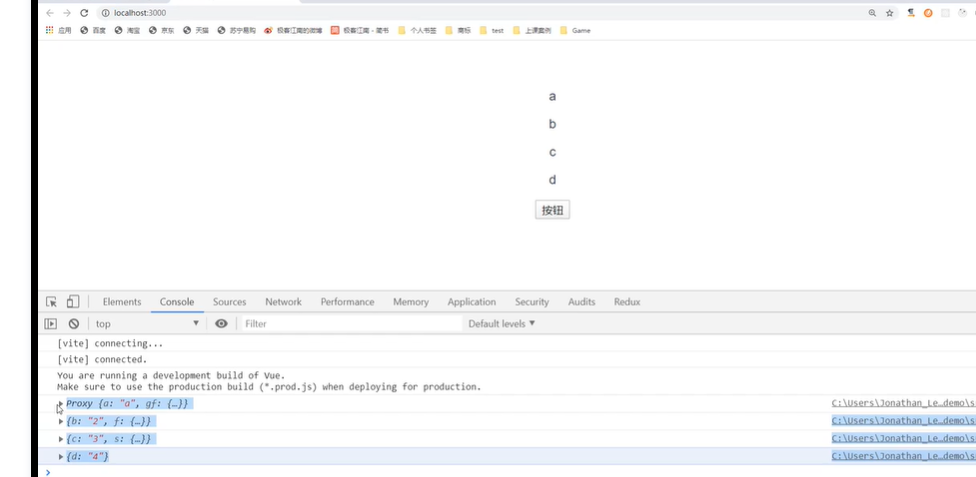Image resolution: width=976 pixels, height=477 pixels.
Task: Activate the DevTools inspect element picker
Action: tap(51, 301)
